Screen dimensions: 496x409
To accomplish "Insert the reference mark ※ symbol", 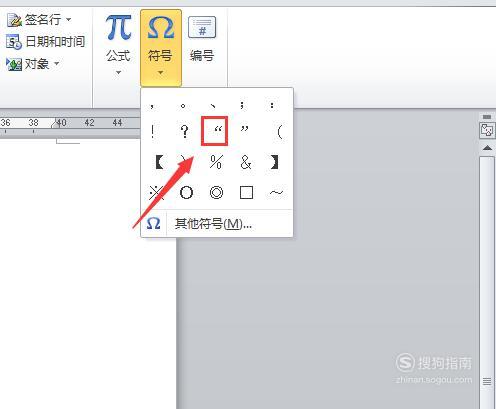I will click(156, 193).
